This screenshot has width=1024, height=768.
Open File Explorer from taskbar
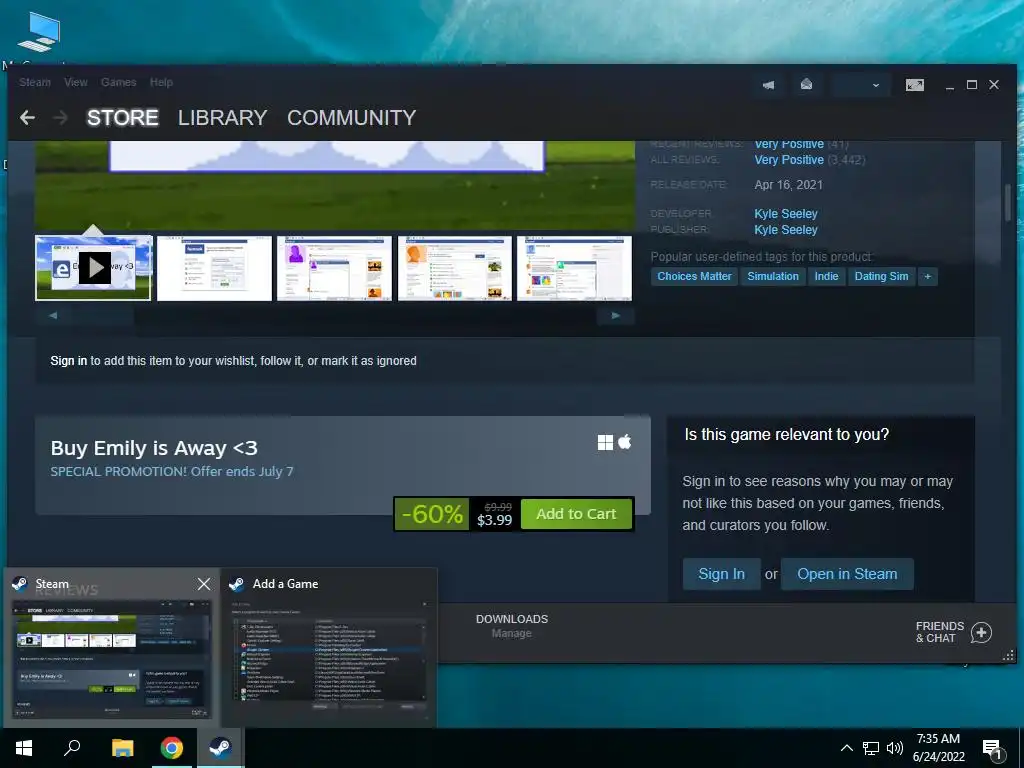pos(122,748)
